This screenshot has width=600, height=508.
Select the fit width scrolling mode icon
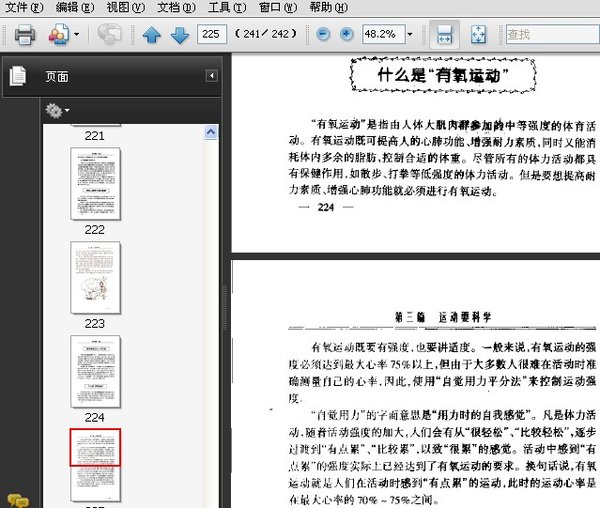(x=446, y=35)
